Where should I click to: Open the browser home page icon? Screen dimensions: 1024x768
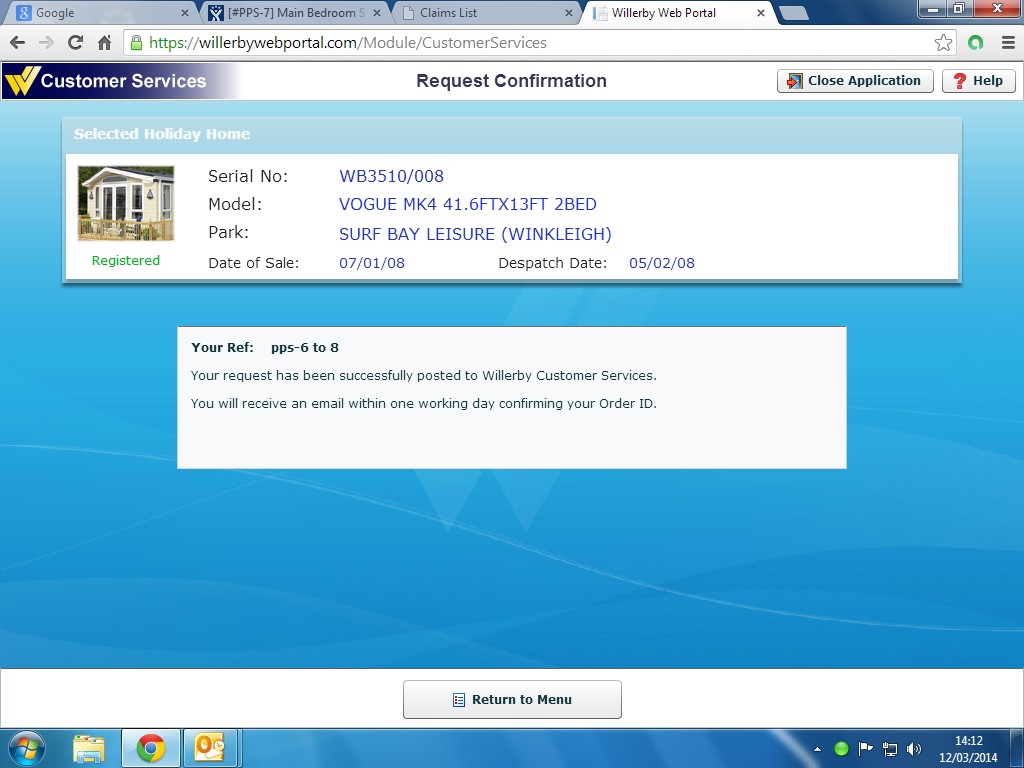pos(104,43)
